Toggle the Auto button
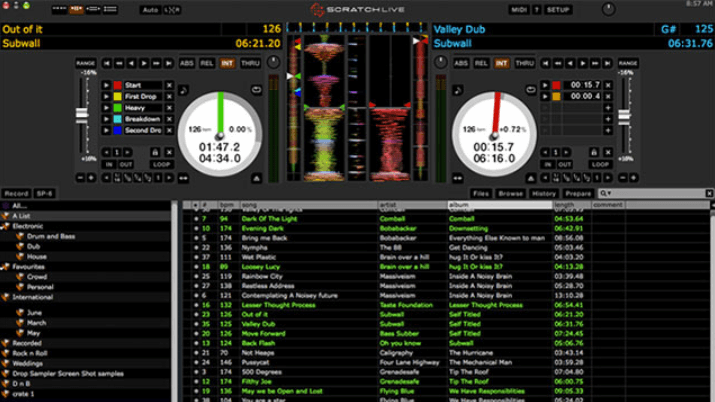Image resolution: width=715 pixels, height=402 pixels. [150, 10]
